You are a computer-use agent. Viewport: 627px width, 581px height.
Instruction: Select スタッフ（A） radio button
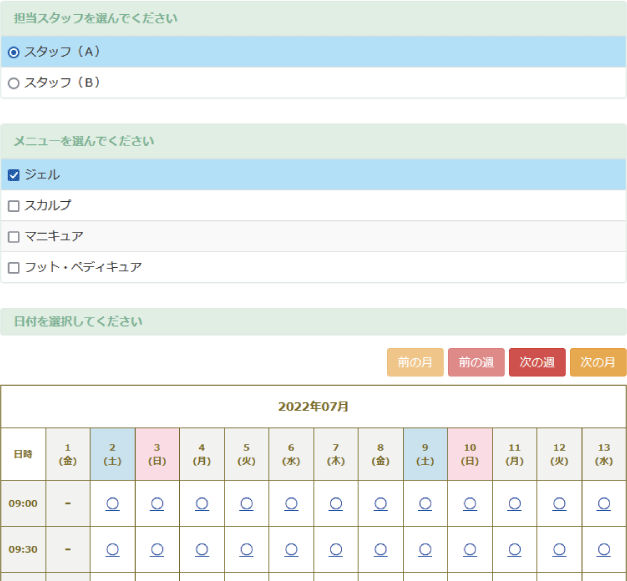14,52
